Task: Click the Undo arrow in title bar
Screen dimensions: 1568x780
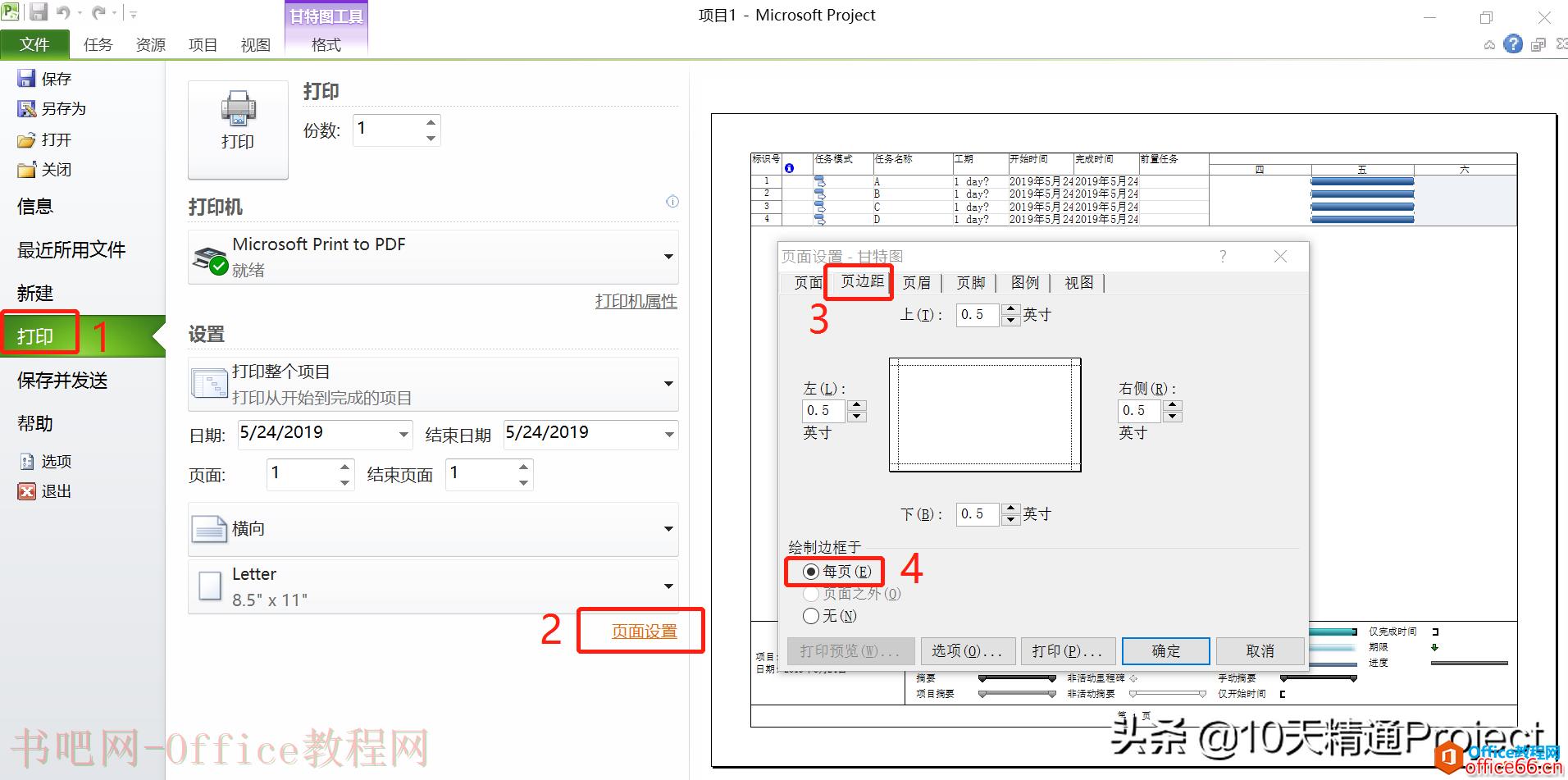Action: (x=63, y=12)
